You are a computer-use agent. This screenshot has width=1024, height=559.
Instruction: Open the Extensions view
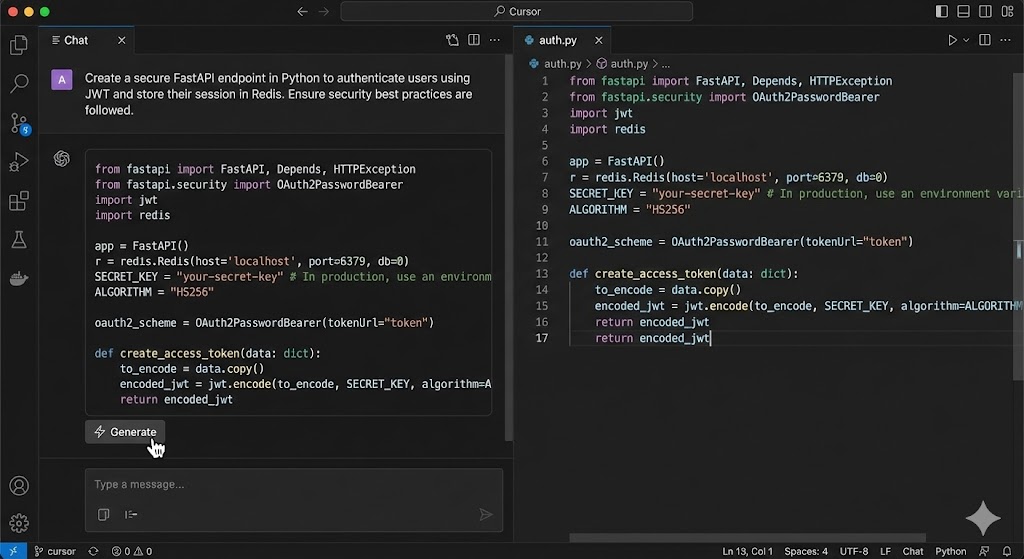point(18,201)
